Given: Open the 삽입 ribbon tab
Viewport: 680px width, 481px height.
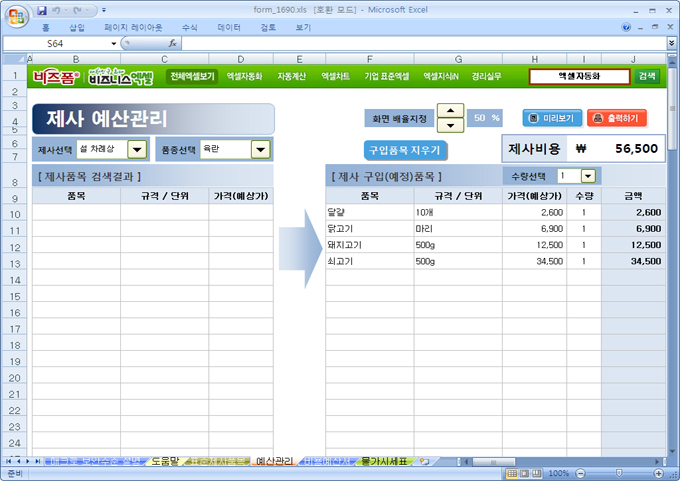Looking at the screenshot, I should (77, 27).
